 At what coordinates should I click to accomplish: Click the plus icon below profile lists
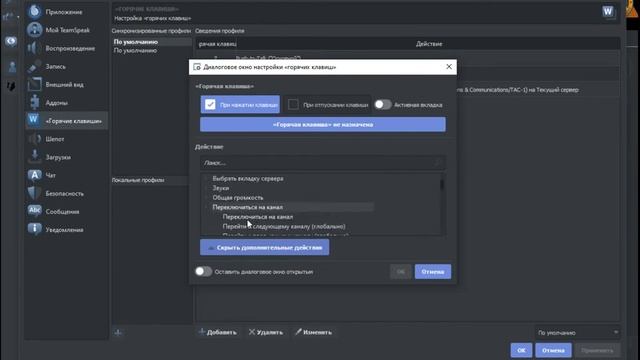pos(118,333)
